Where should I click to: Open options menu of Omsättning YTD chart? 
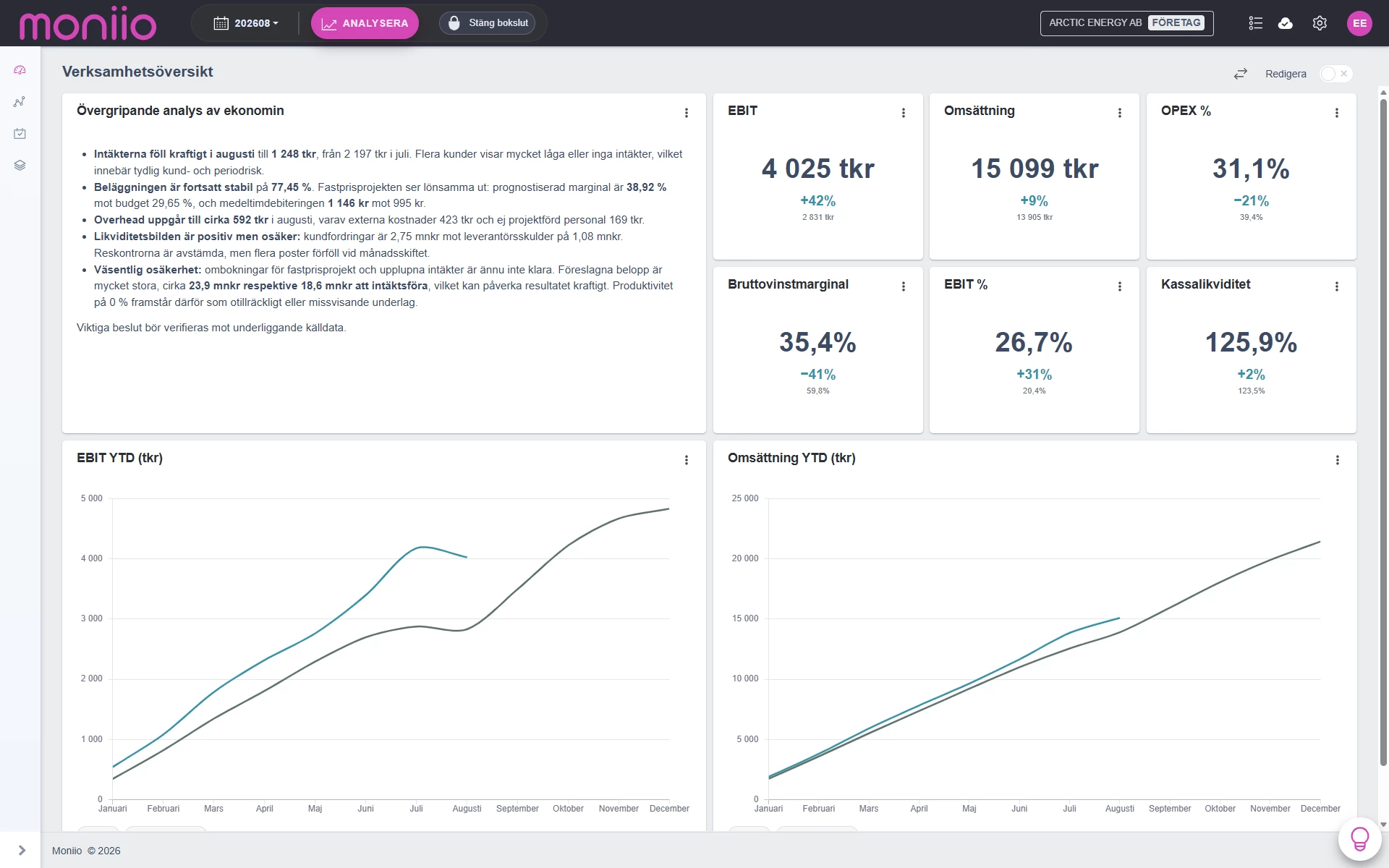1338,460
